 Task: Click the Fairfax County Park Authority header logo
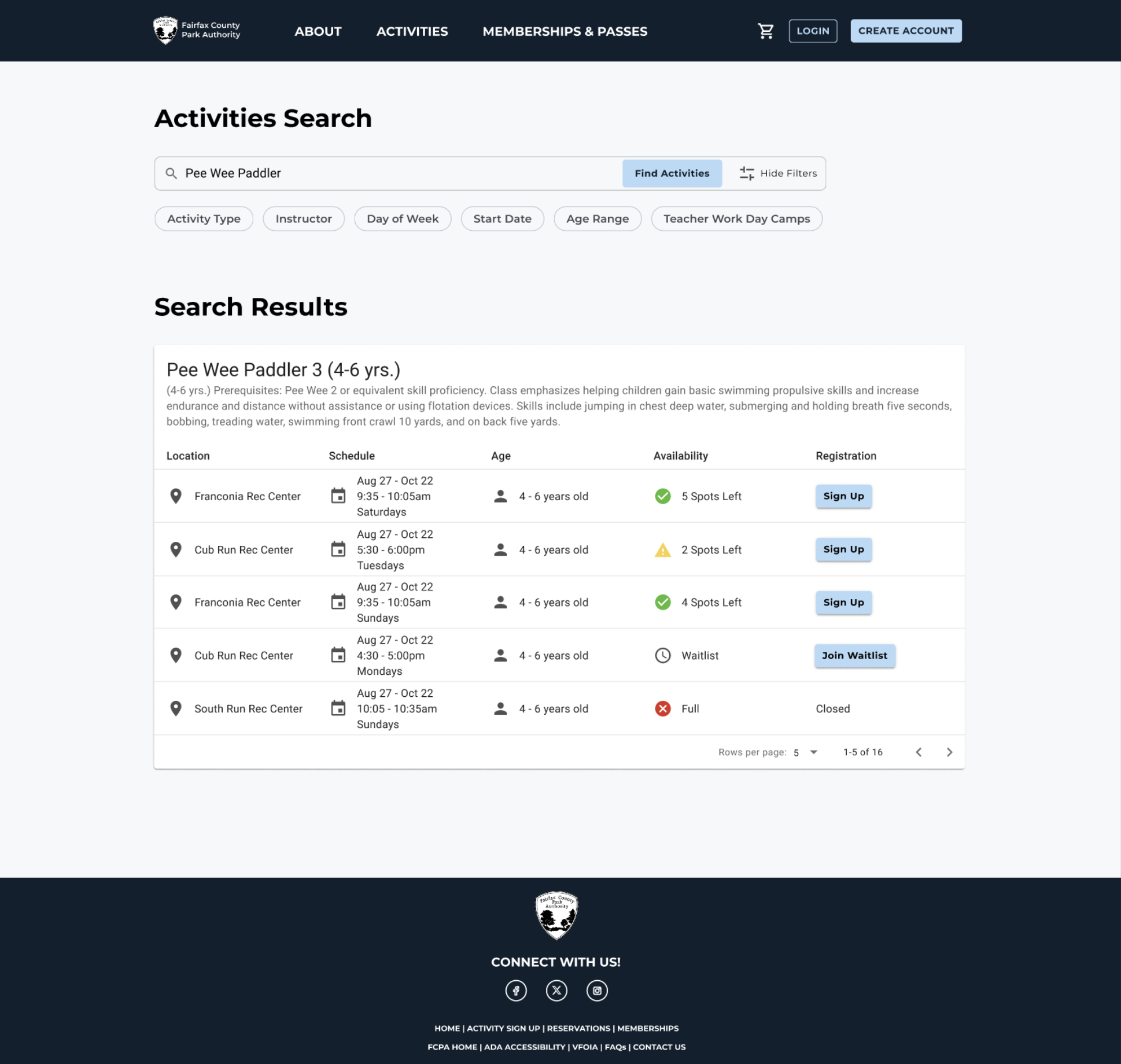pyautogui.click(x=197, y=31)
